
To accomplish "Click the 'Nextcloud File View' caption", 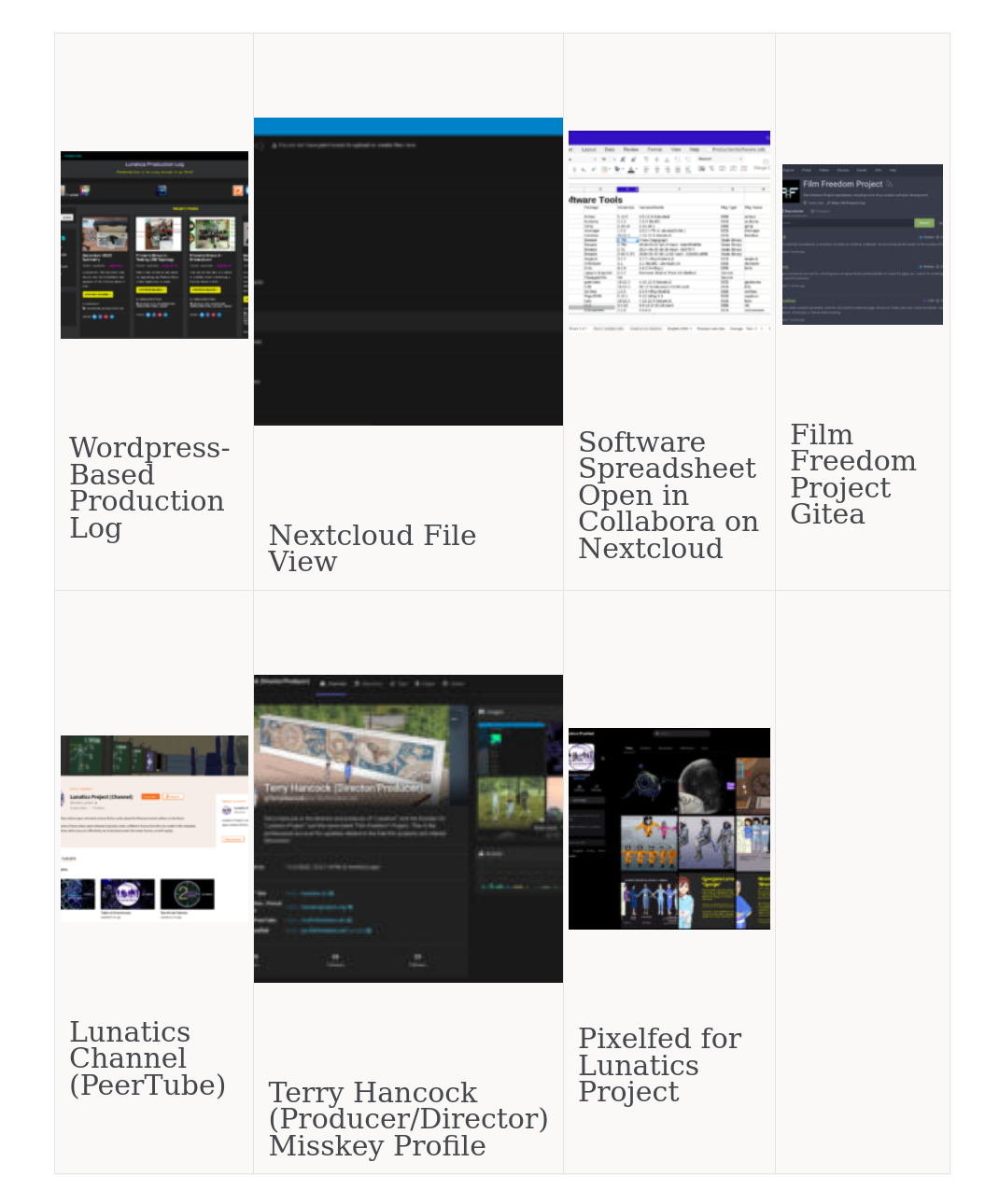I will (x=372, y=549).
